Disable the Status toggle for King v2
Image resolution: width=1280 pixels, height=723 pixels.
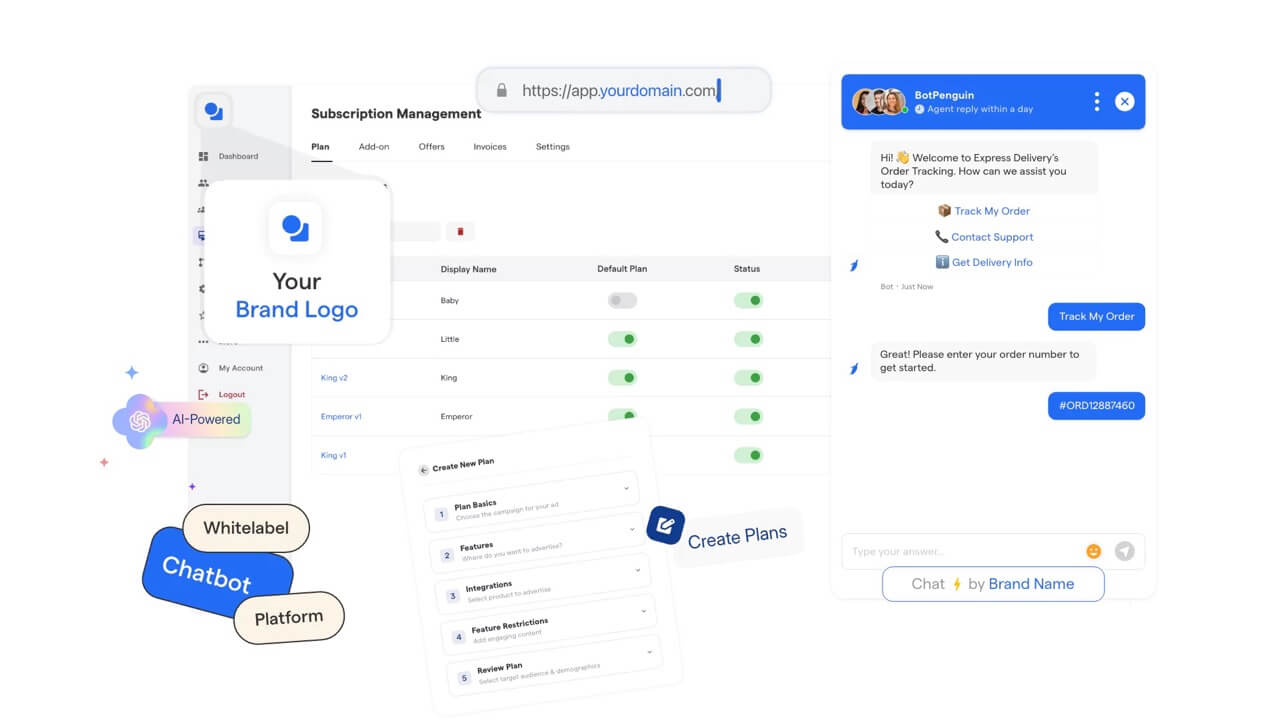pos(748,377)
